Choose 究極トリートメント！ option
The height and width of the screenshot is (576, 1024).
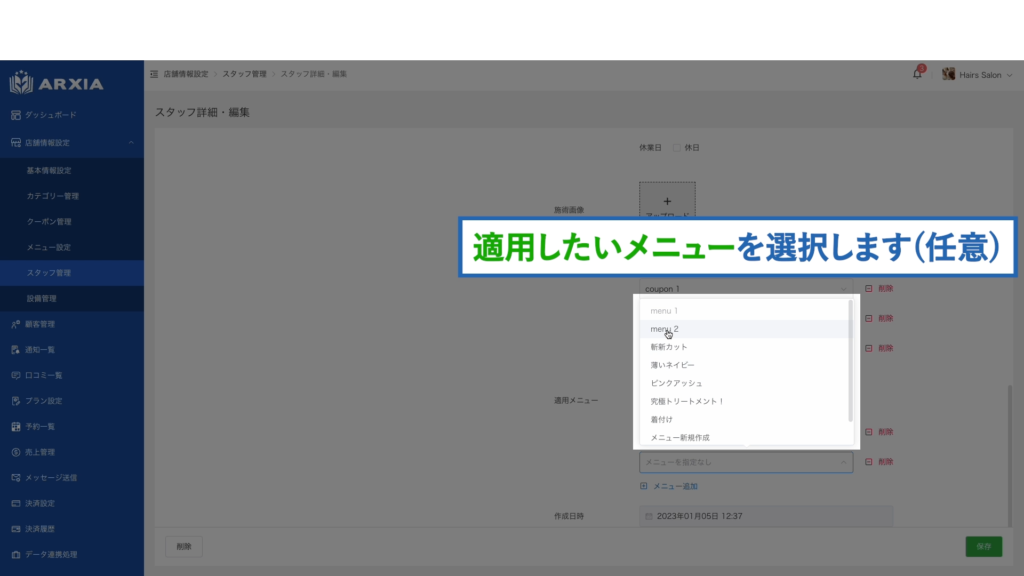pyautogui.click(x=744, y=401)
